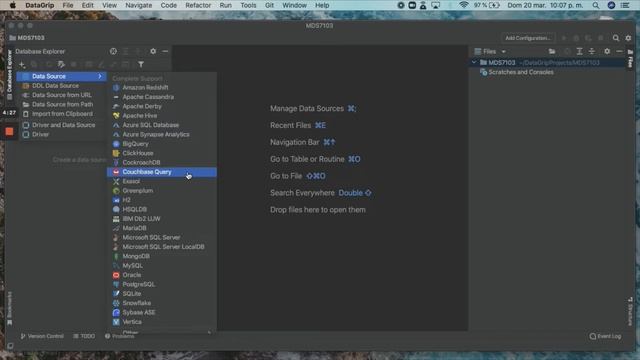Select Snowflake data source
This screenshot has height=360, width=640.
[162, 303]
